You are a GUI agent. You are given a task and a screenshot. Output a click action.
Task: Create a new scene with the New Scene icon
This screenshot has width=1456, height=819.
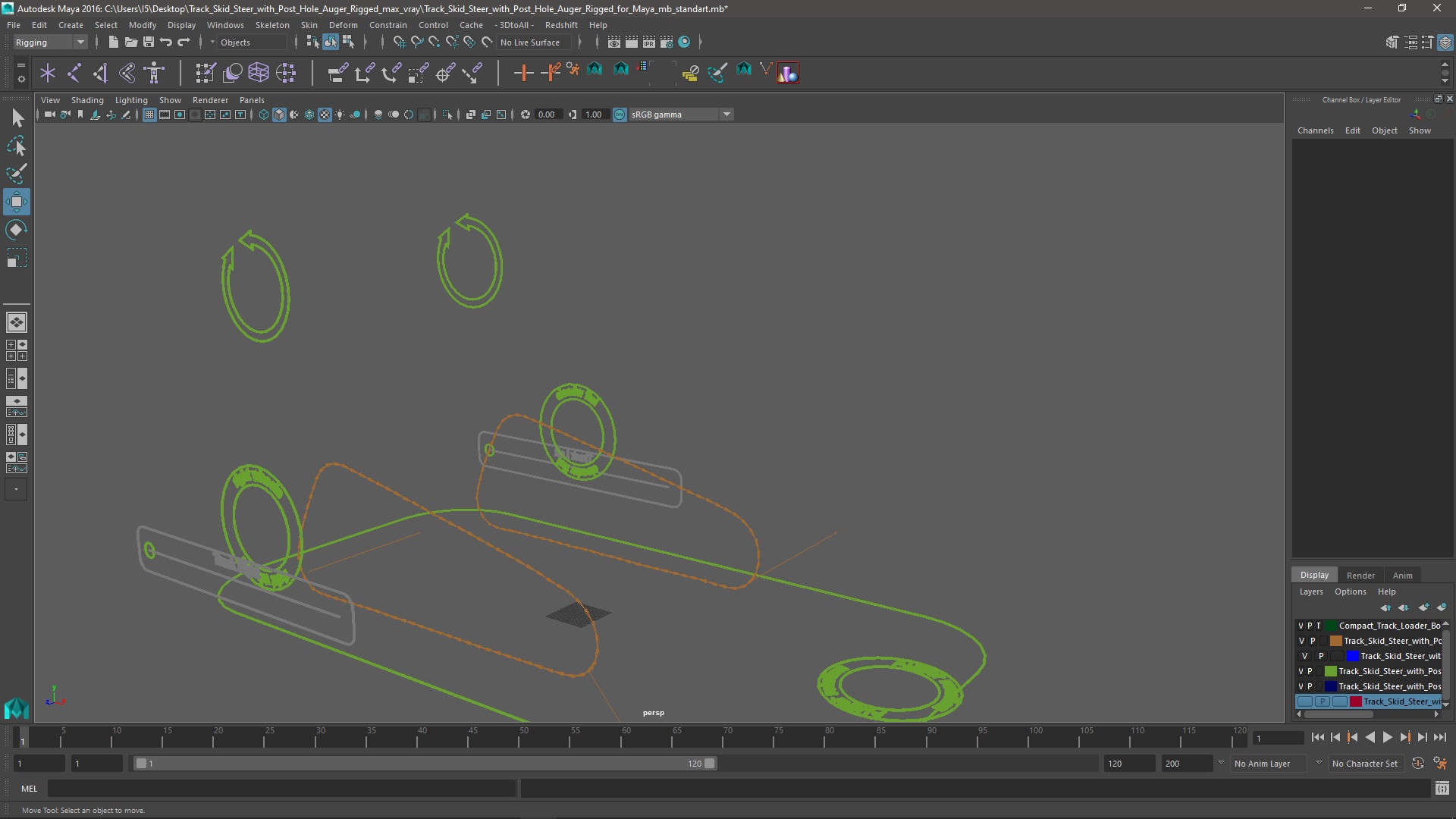113,42
